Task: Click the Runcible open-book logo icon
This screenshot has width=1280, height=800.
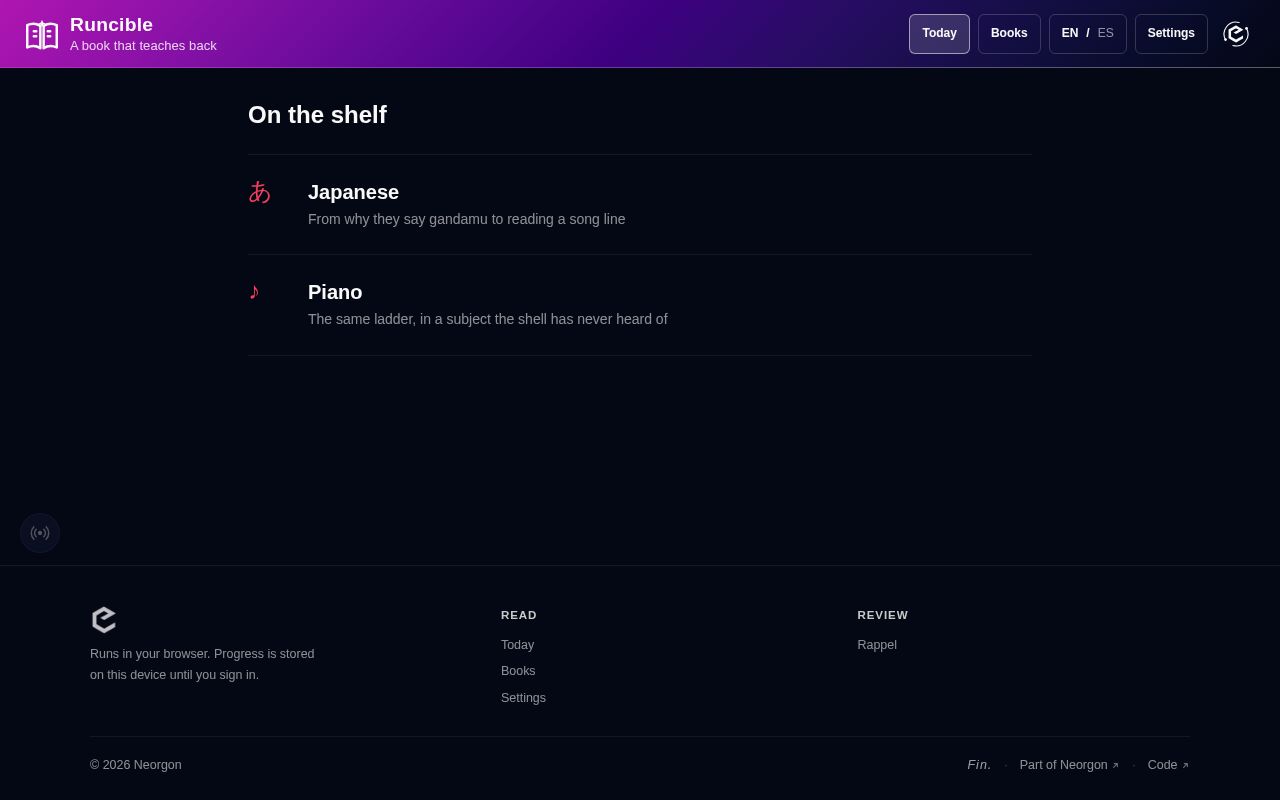Action: click(42, 35)
